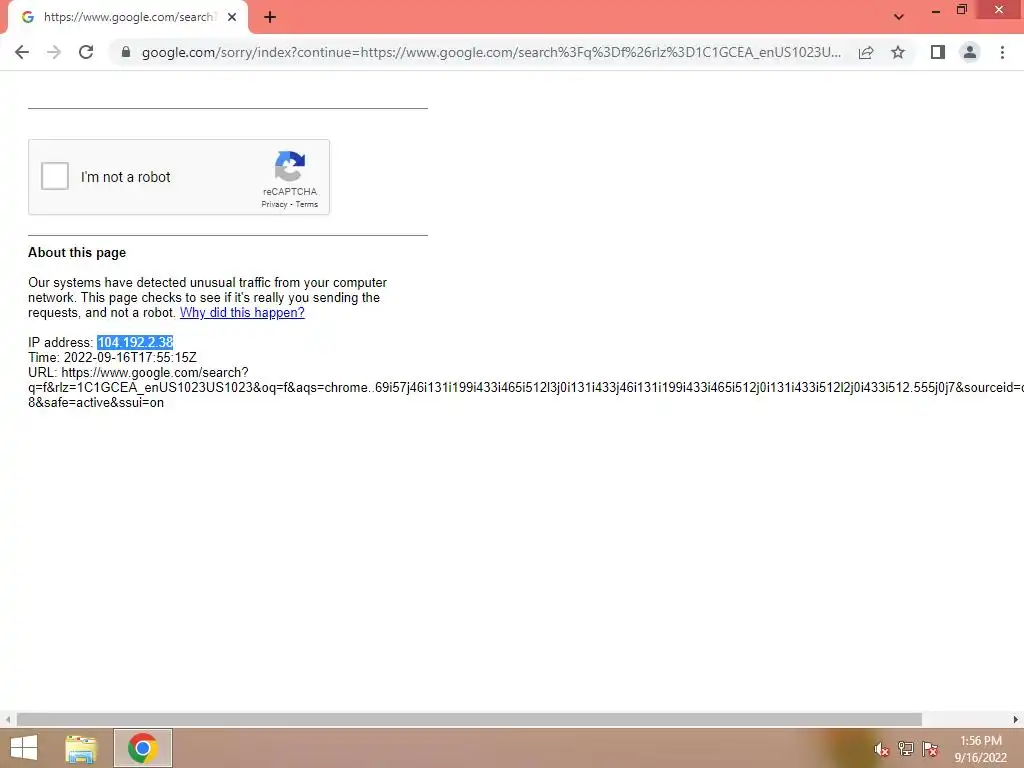Open the Action Center flag icon
The height and width of the screenshot is (768, 1024).
930,749
